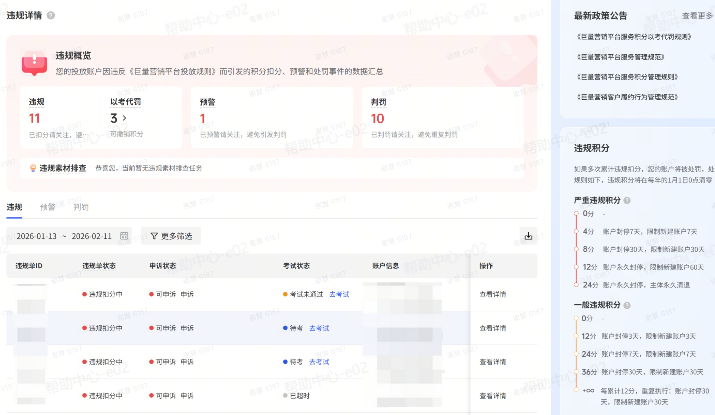Click the end date 2026-02-11 field
Screen dimensions: 715x415
point(92,236)
